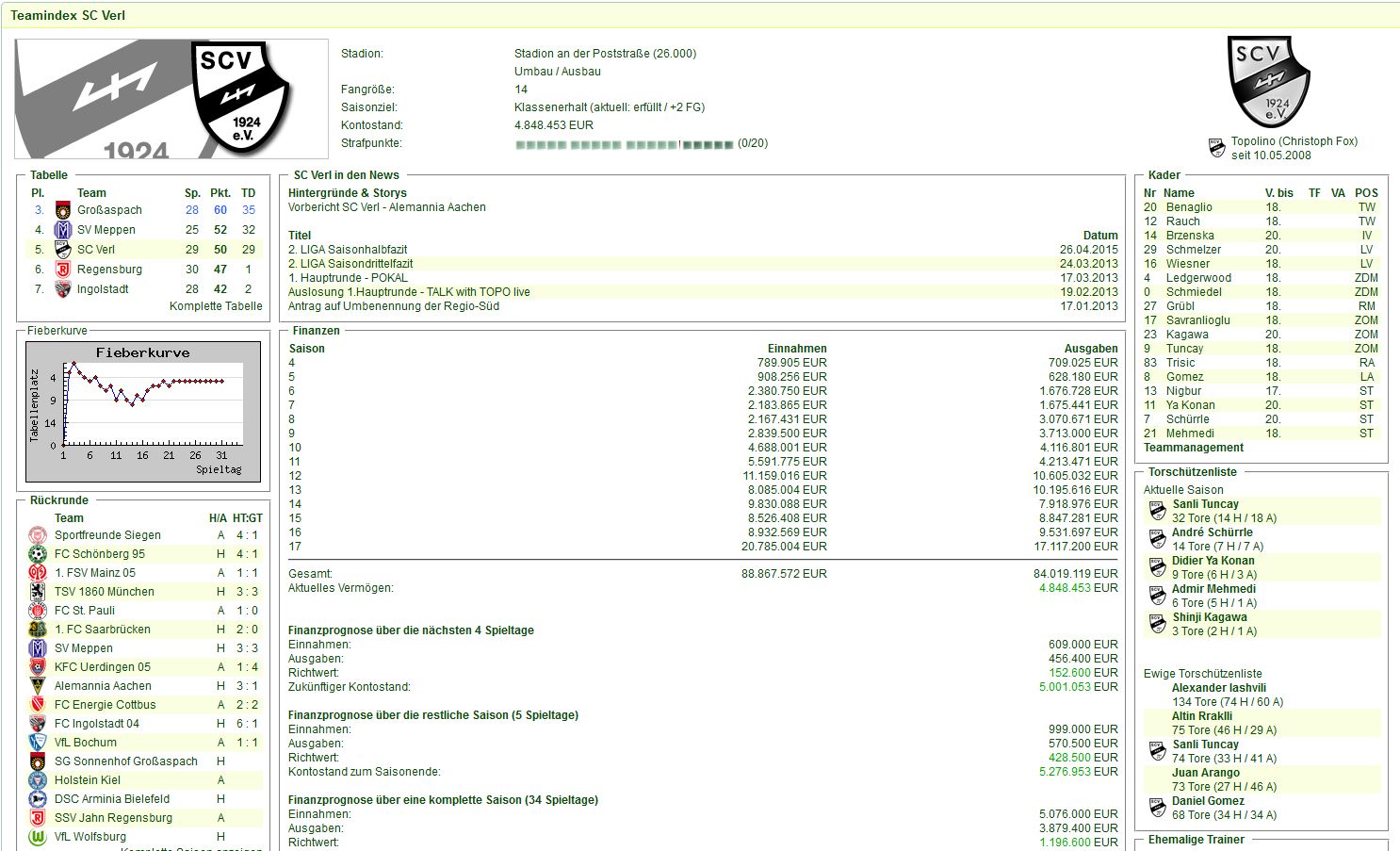Image resolution: width=1400 pixels, height=851 pixels.
Task: Select player Ya Konan in Kader list
Action: 1191,405
